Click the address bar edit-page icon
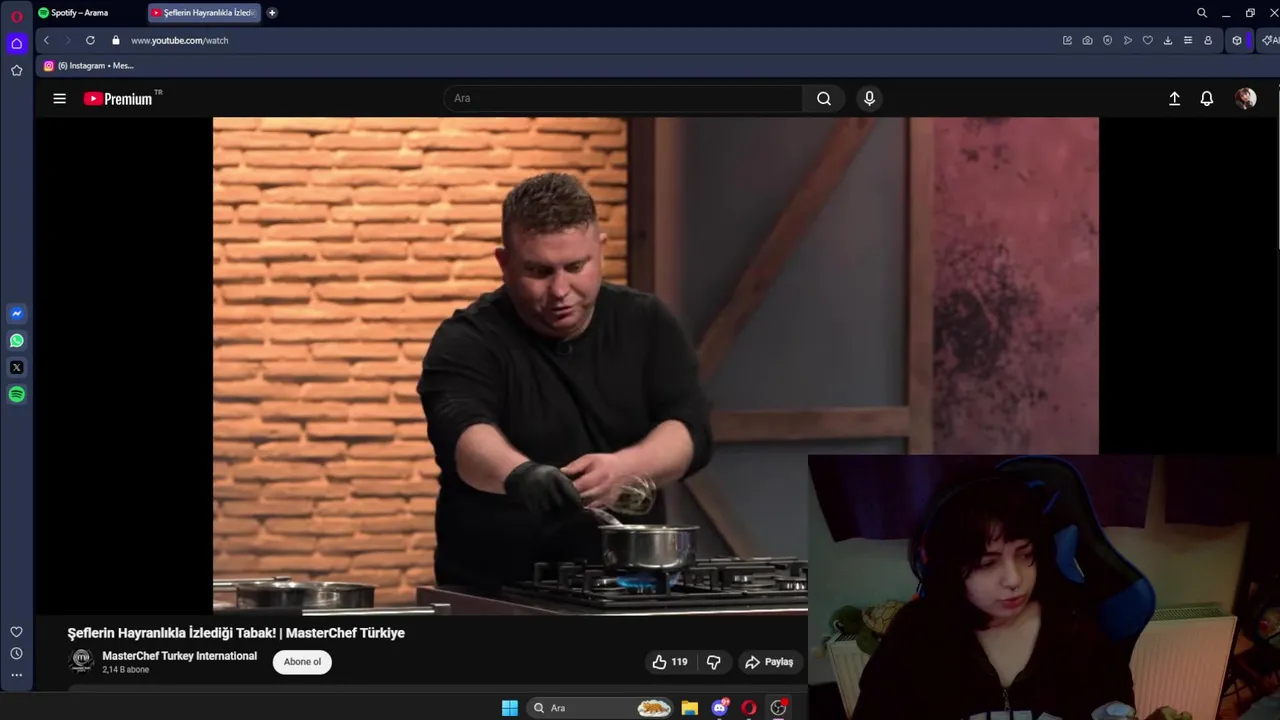Screen dimensions: 1280x720 tap(1067, 40)
